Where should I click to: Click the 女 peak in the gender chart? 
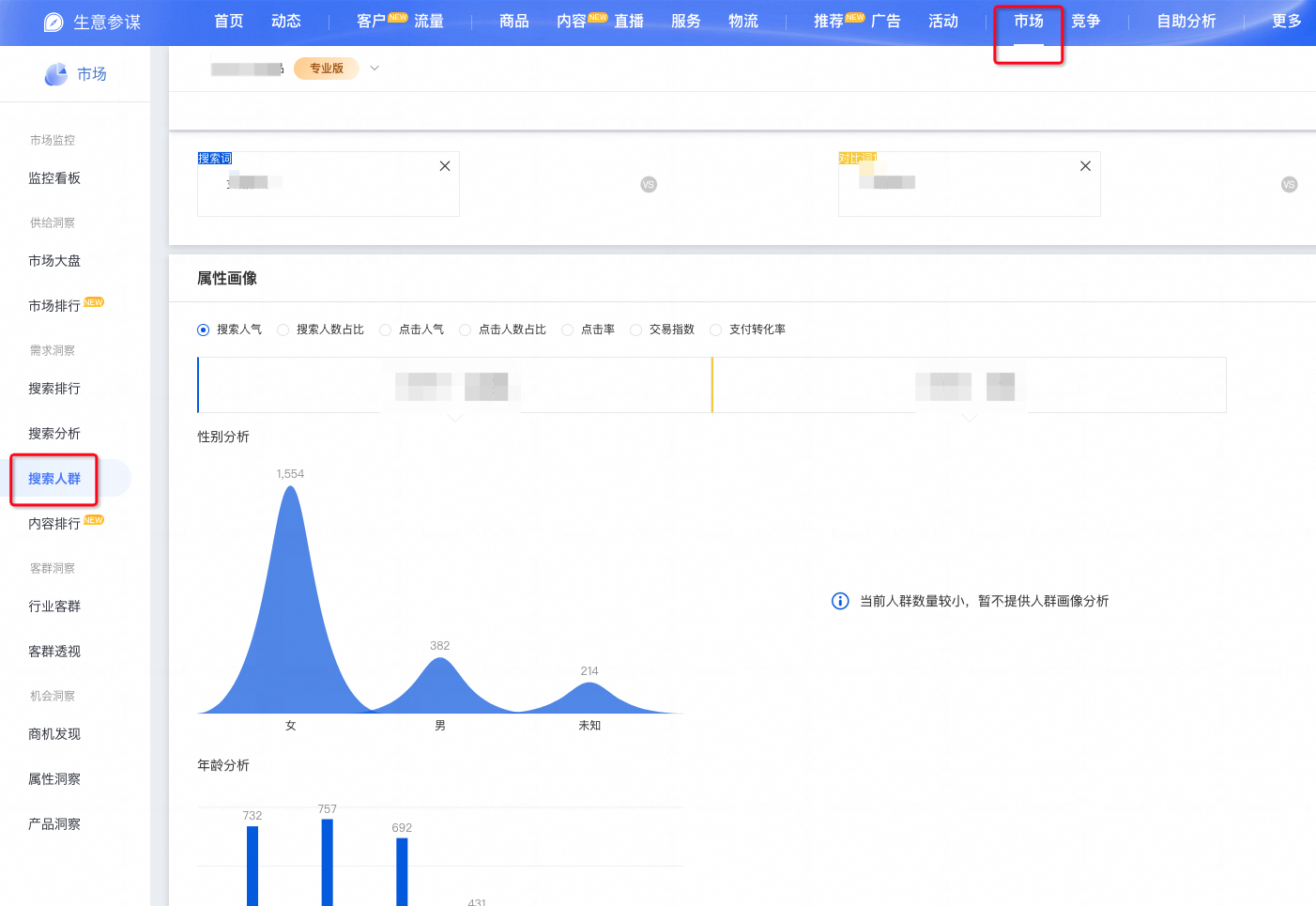pos(290,601)
